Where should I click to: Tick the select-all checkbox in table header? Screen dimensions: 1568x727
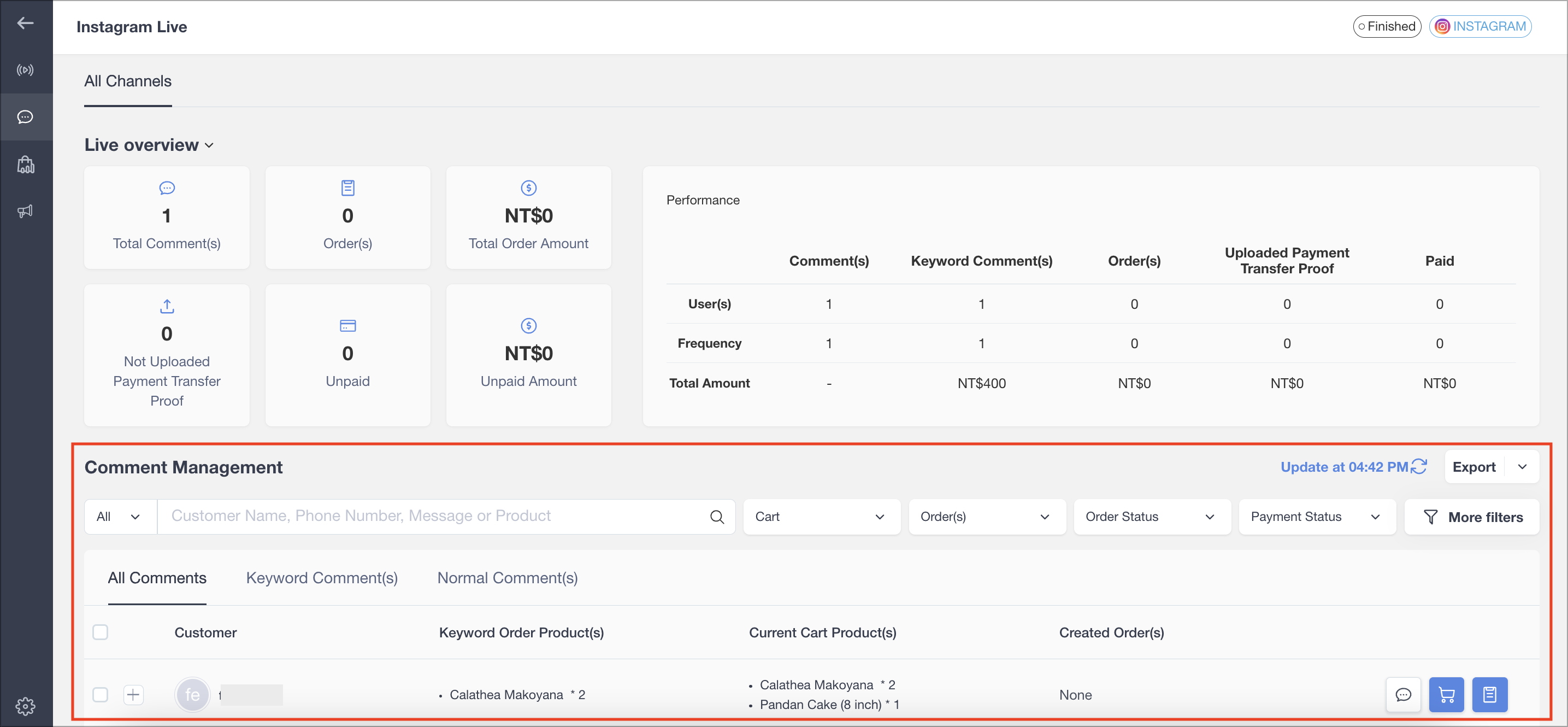(x=101, y=632)
